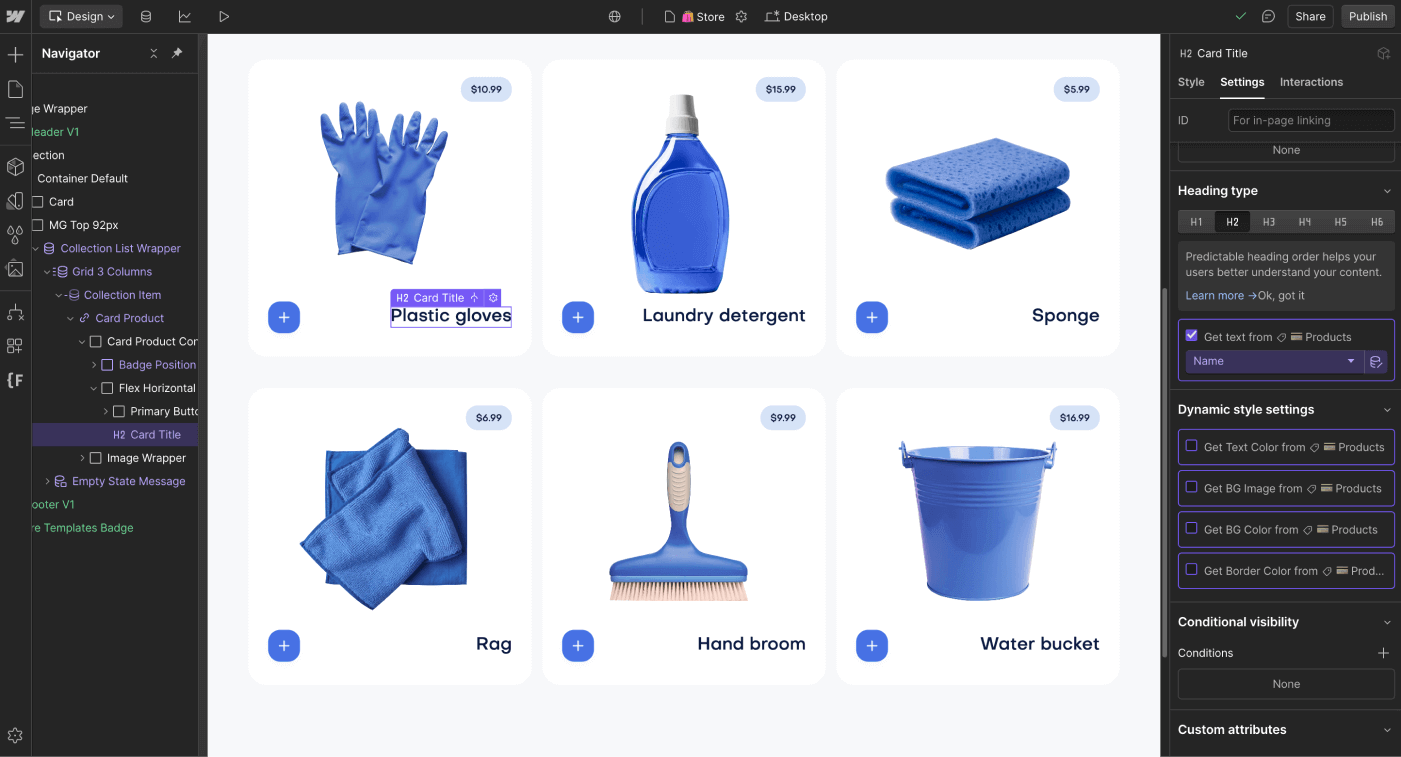The height and width of the screenshot is (757, 1401).
Task: Set heading type to H3
Action: pos(1268,222)
